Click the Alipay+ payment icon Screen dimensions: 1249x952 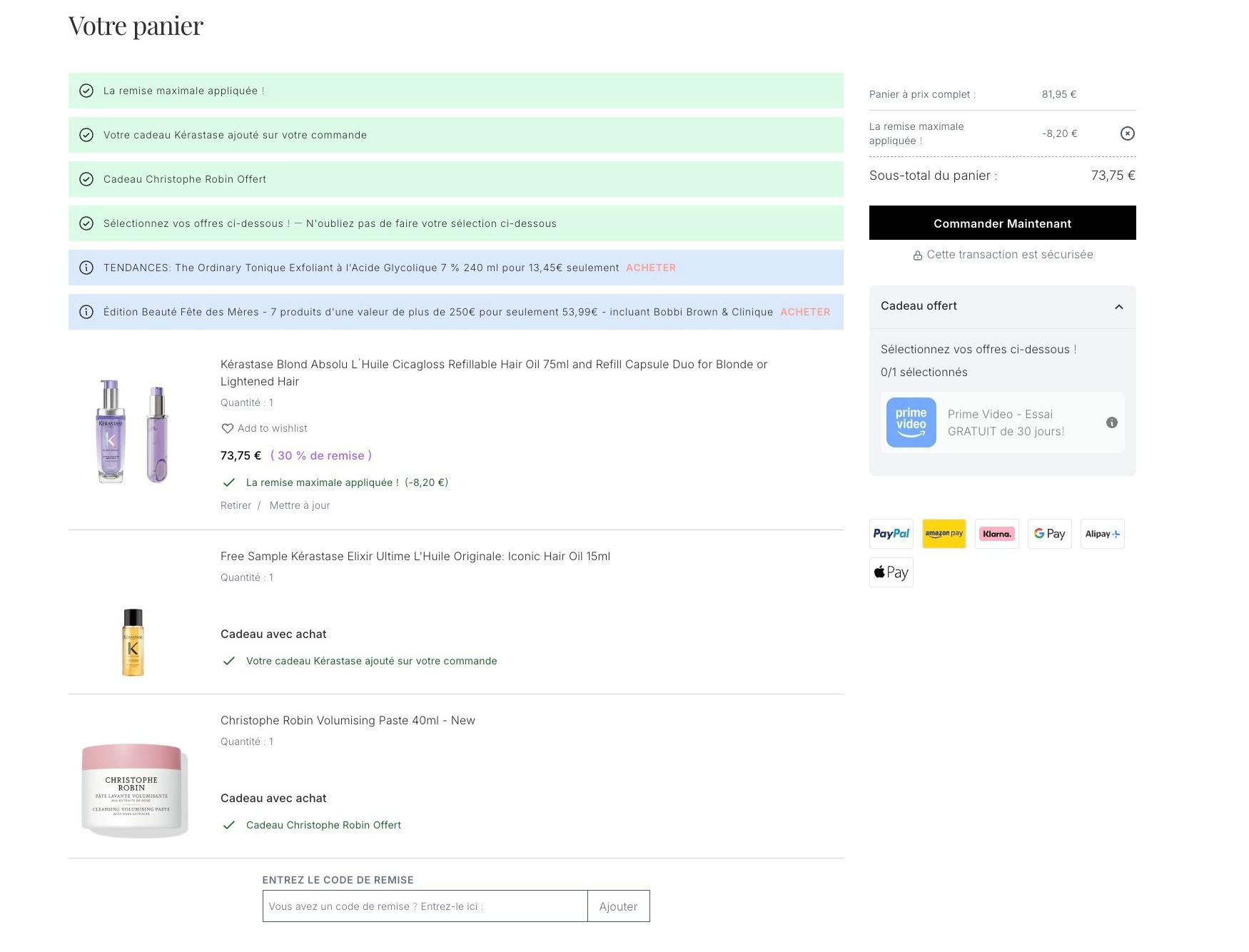(x=1102, y=534)
